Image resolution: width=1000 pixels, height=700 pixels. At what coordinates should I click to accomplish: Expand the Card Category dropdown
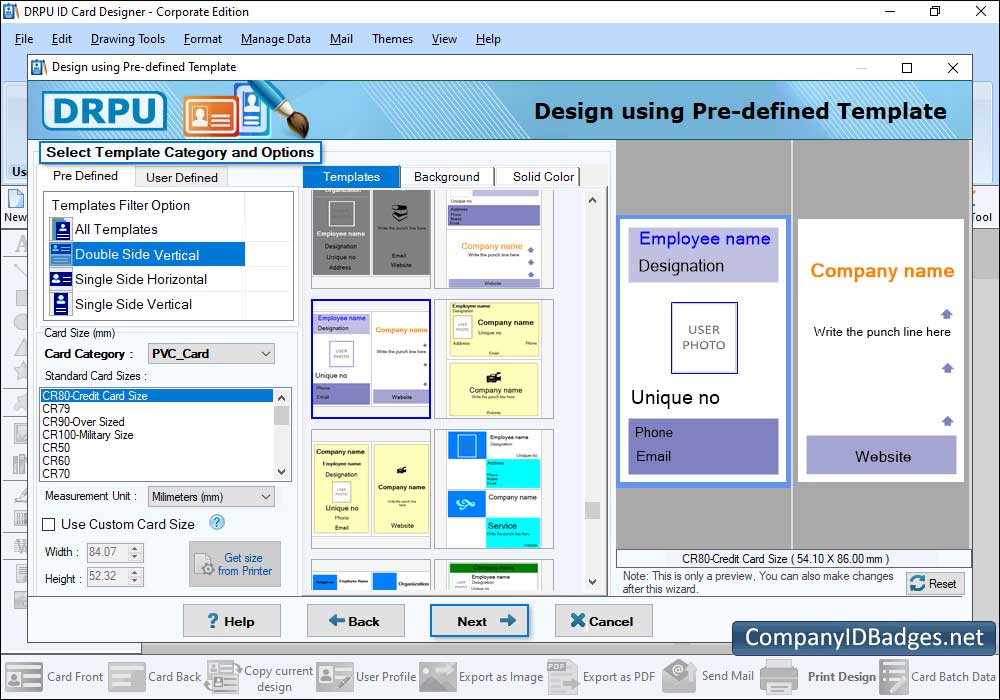266,354
